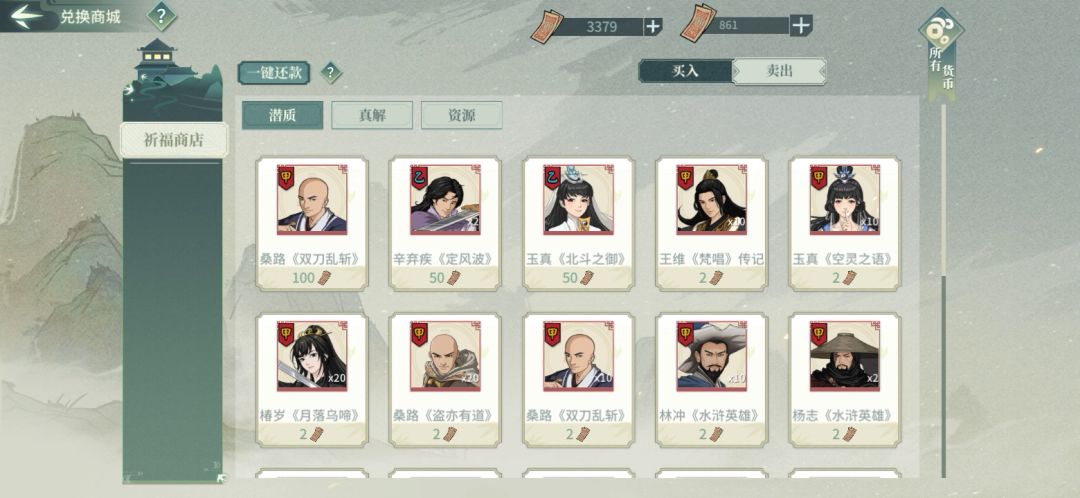Open help icon beside 一键还款
The image size is (1080, 498).
pyautogui.click(x=331, y=72)
